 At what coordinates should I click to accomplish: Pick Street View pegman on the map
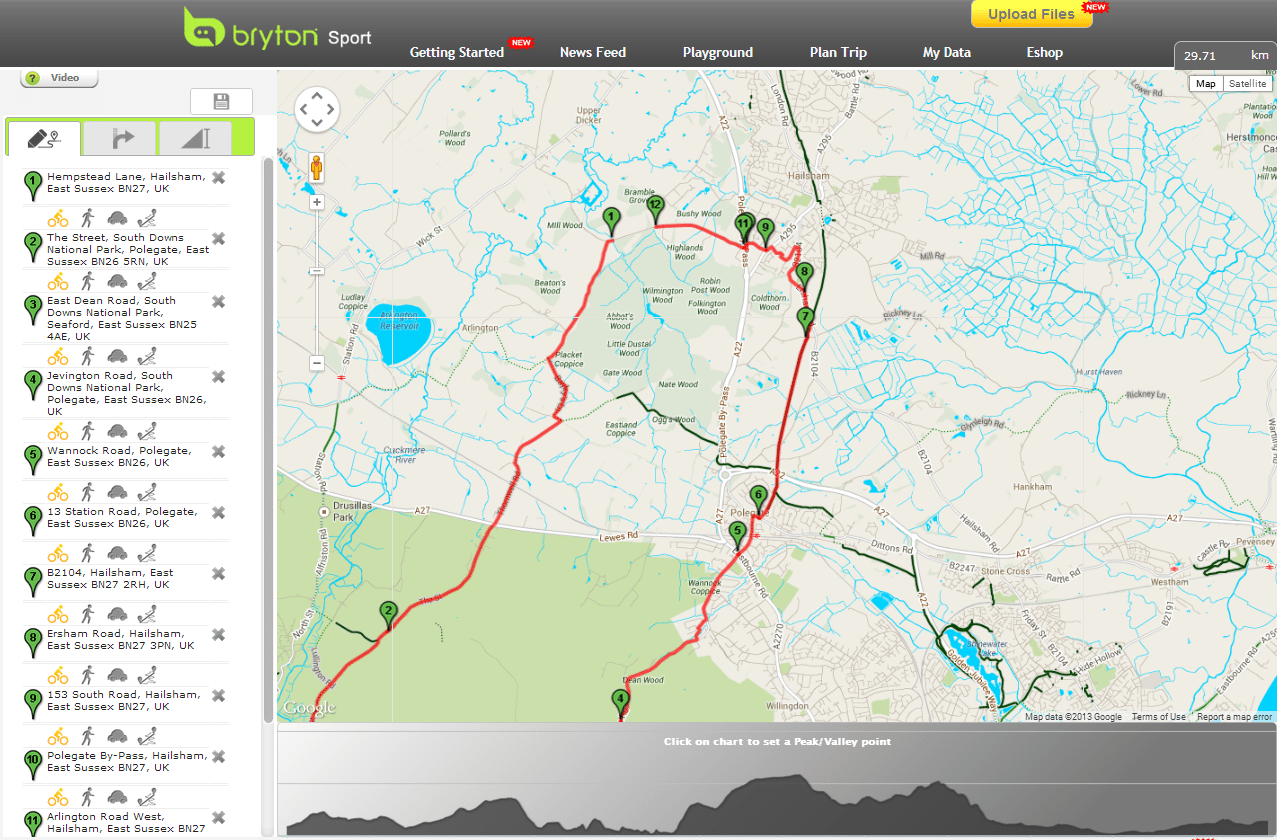coord(317,167)
